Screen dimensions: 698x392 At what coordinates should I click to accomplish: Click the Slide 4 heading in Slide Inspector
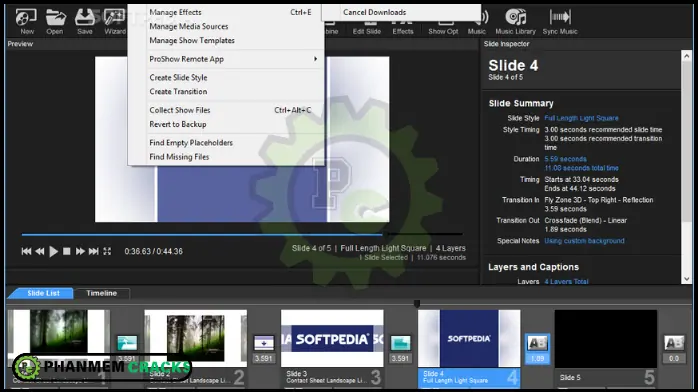point(513,65)
